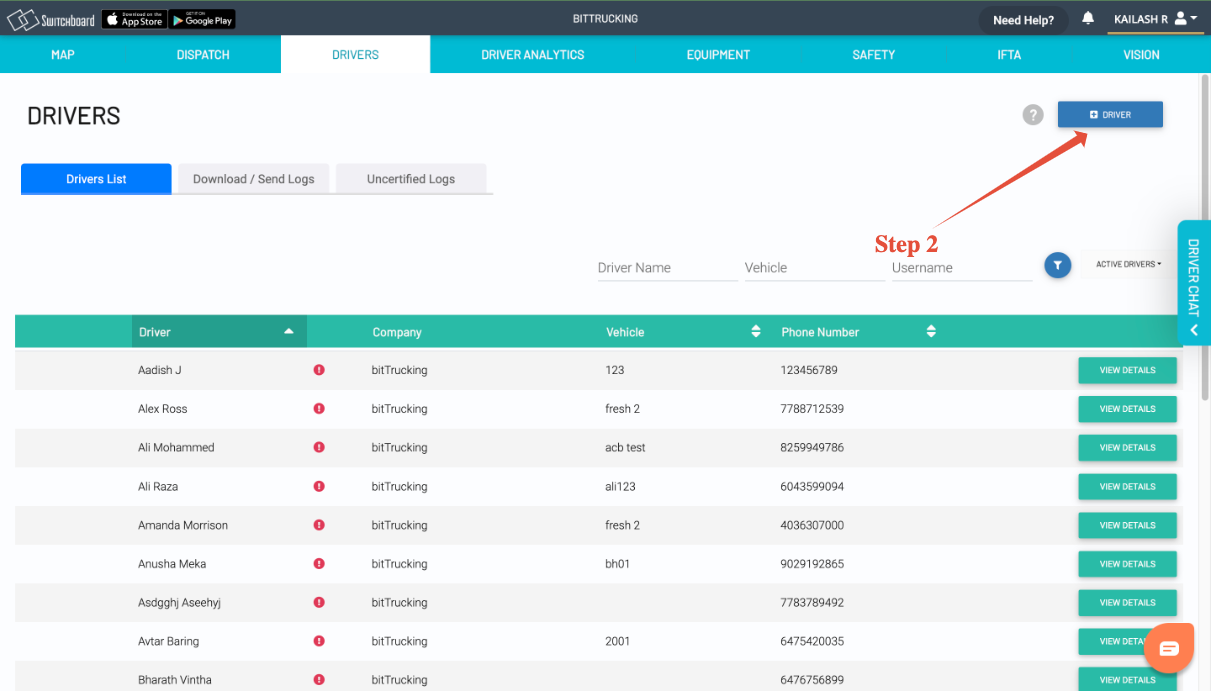Click the warning icon beside Avtar Baring
Image resolution: width=1211 pixels, height=691 pixels.
click(x=318, y=641)
